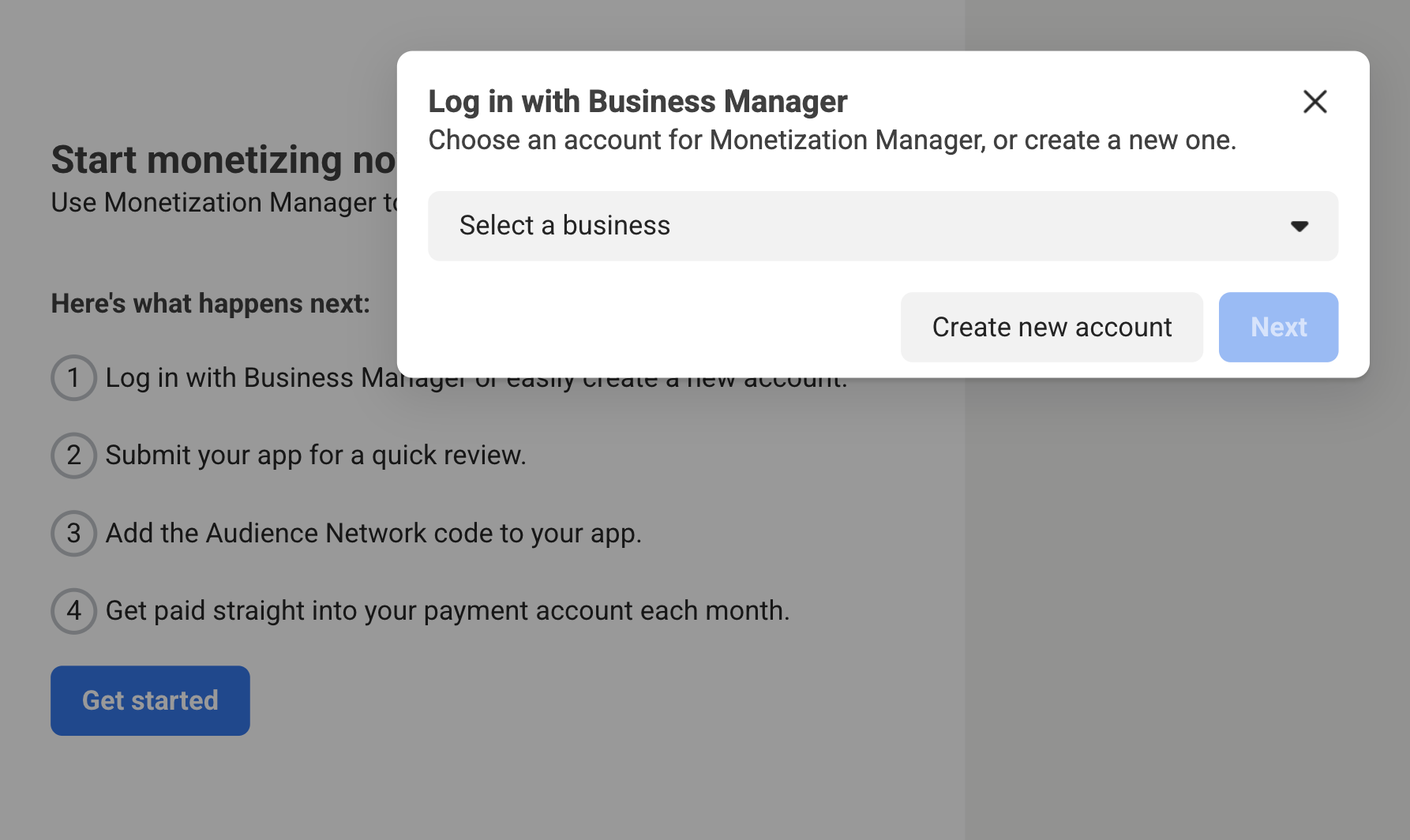Click the circled number 4 step icon
The image size is (1410, 840).
click(x=73, y=610)
